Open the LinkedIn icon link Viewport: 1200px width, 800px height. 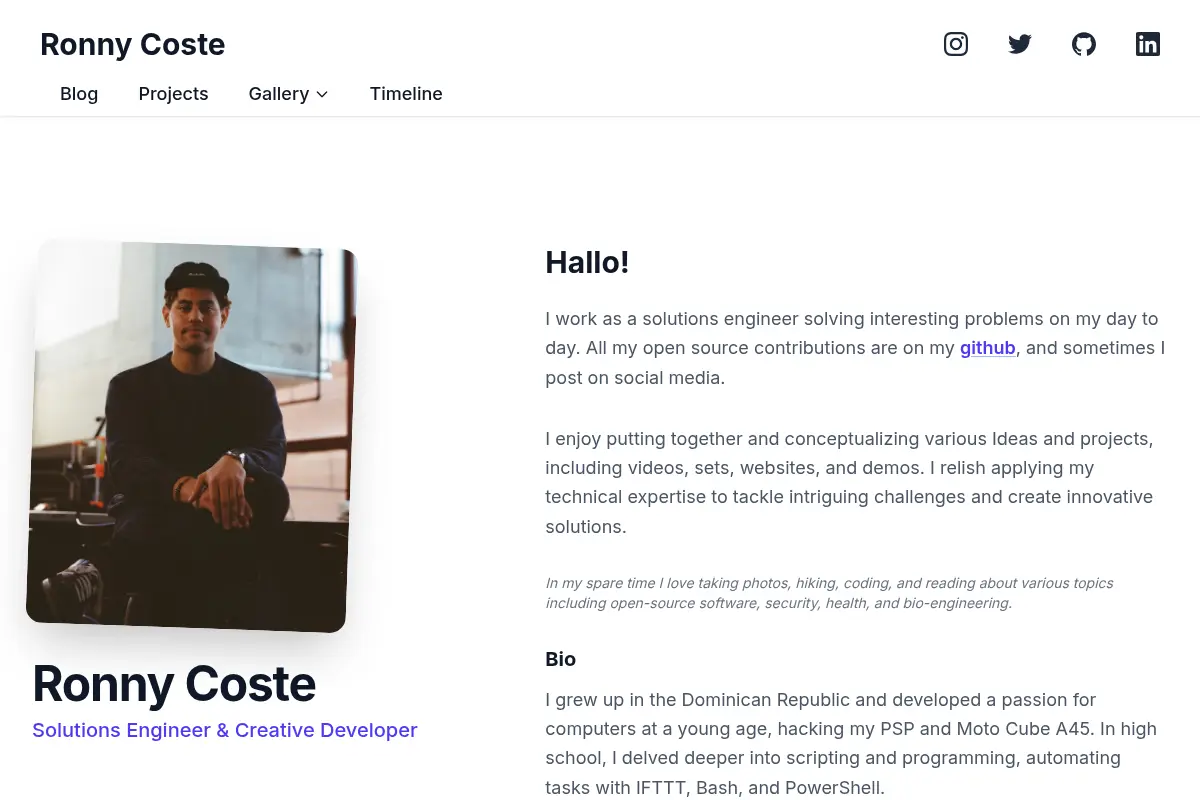click(x=1148, y=44)
